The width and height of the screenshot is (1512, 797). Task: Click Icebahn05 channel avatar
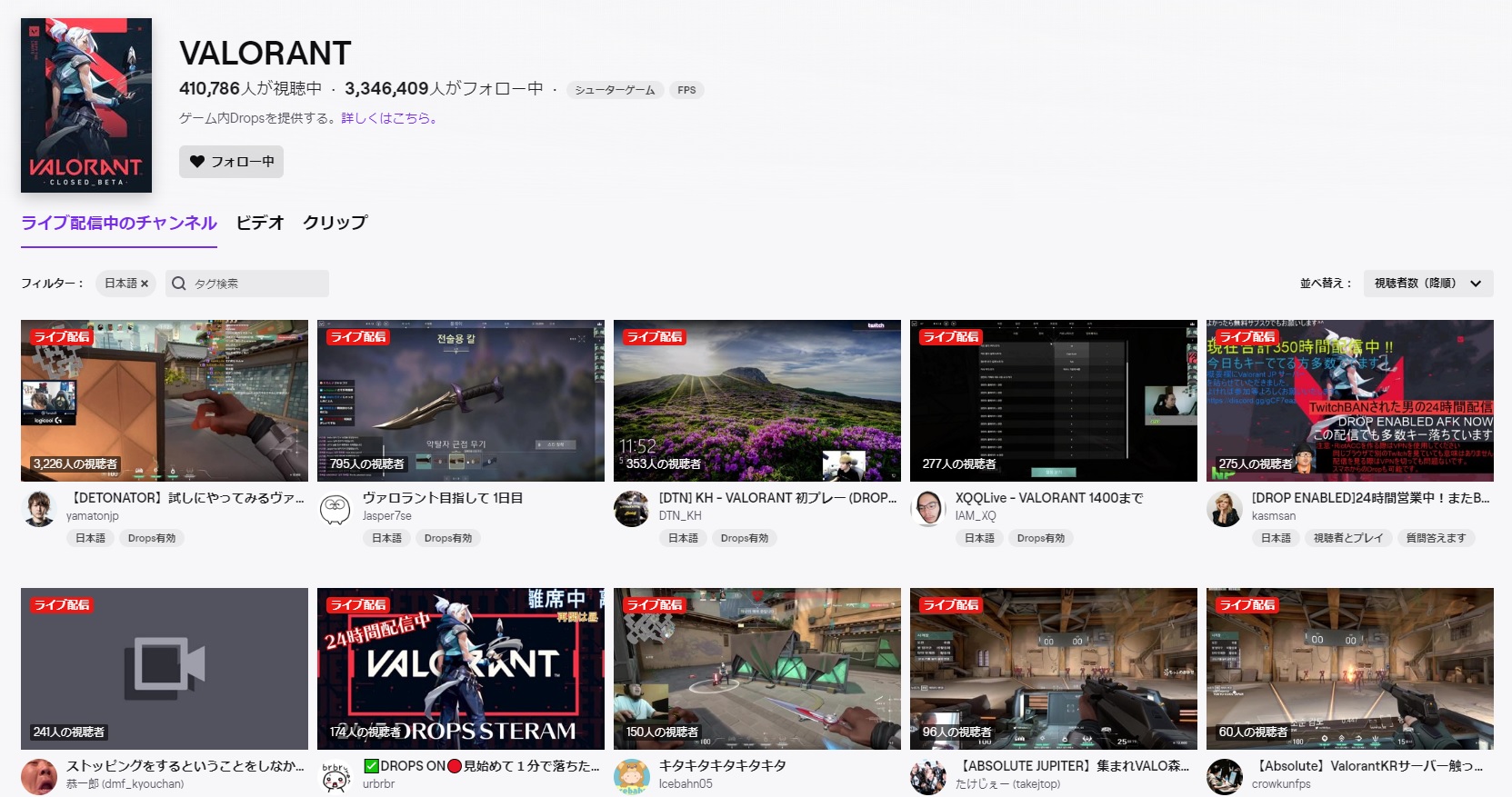pyautogui.click(x=632, y=777)
